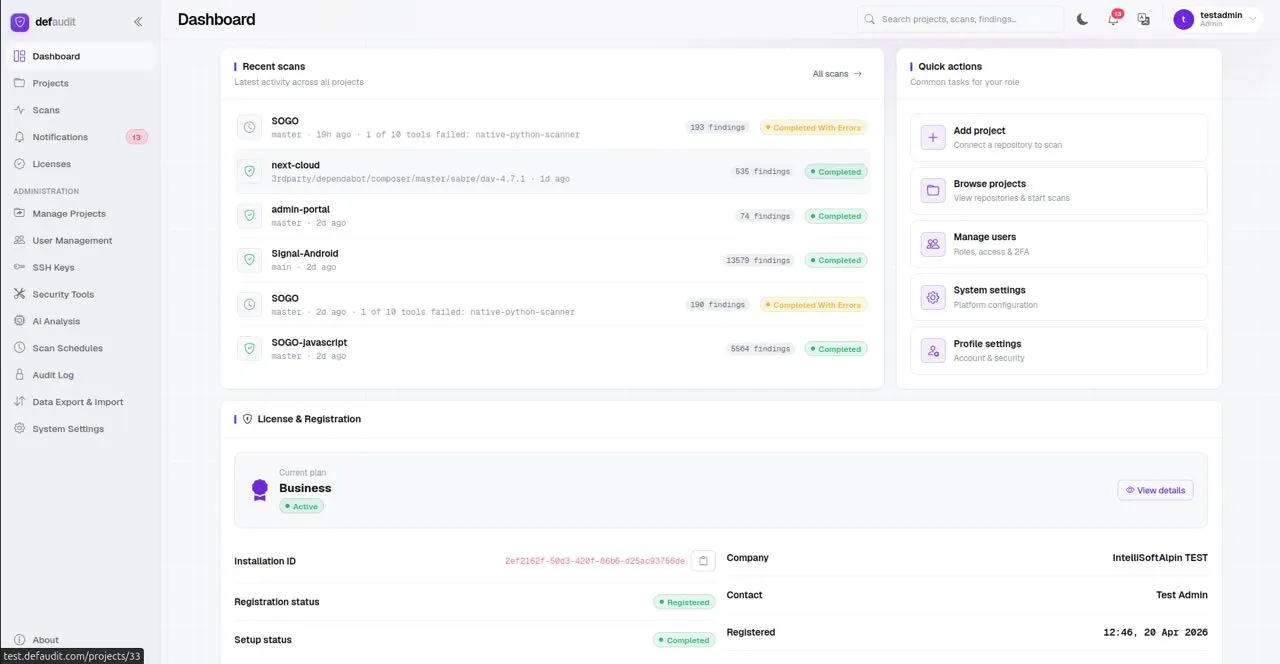
Task: Open the SOGO-javascript scan entry
Action: 552,348
